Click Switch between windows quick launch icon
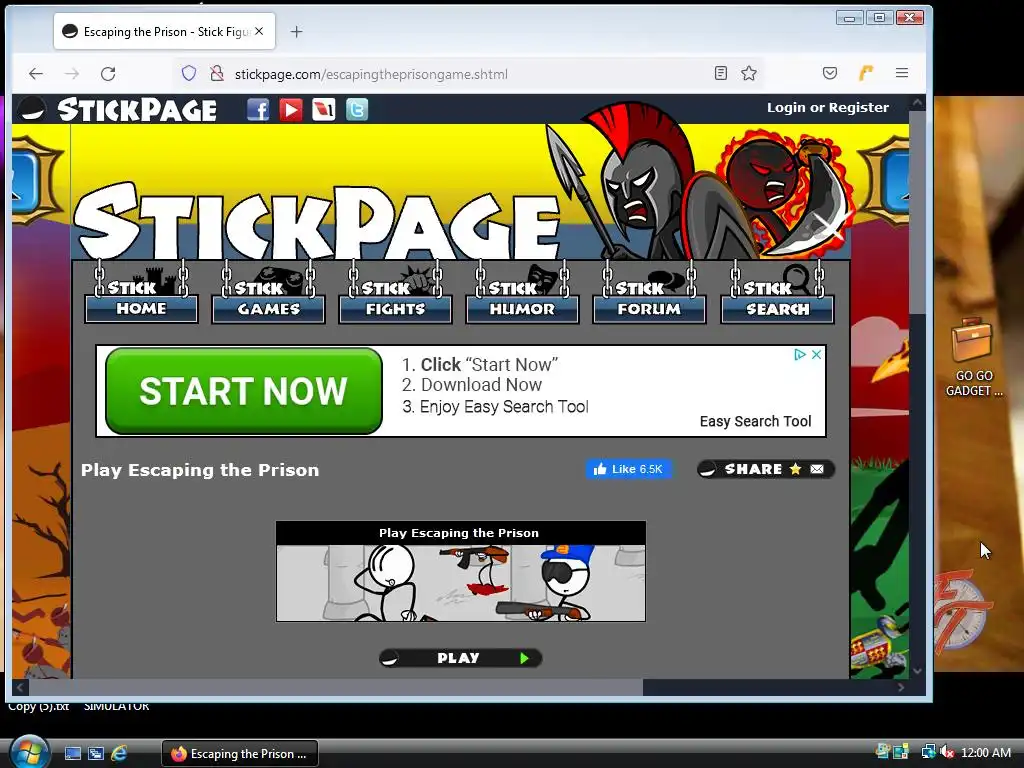The height and width of the screenshot is (768, 1024). [95, 753]
